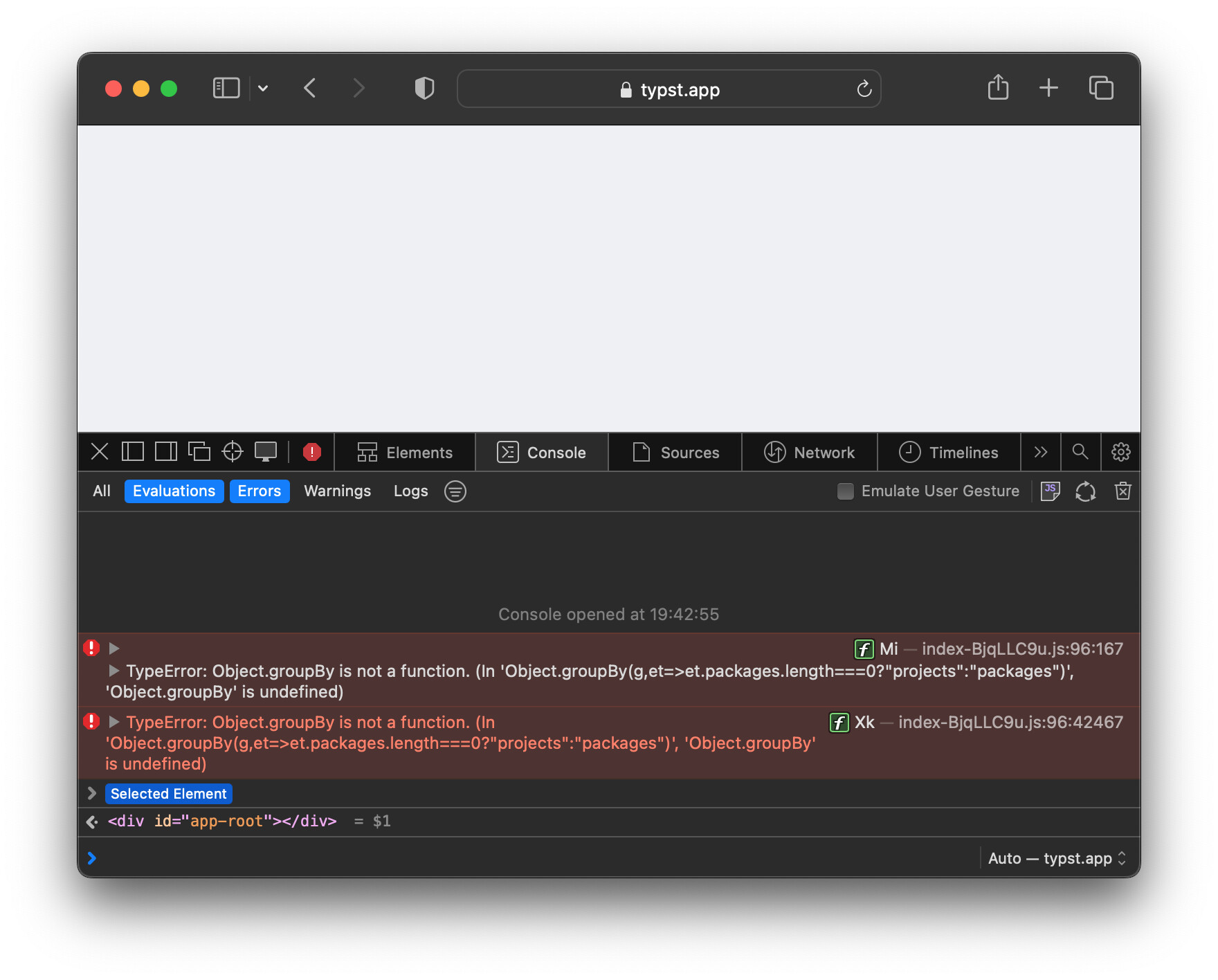
Task: Toggle the Evaluations filter
Action: coord(174,491)
